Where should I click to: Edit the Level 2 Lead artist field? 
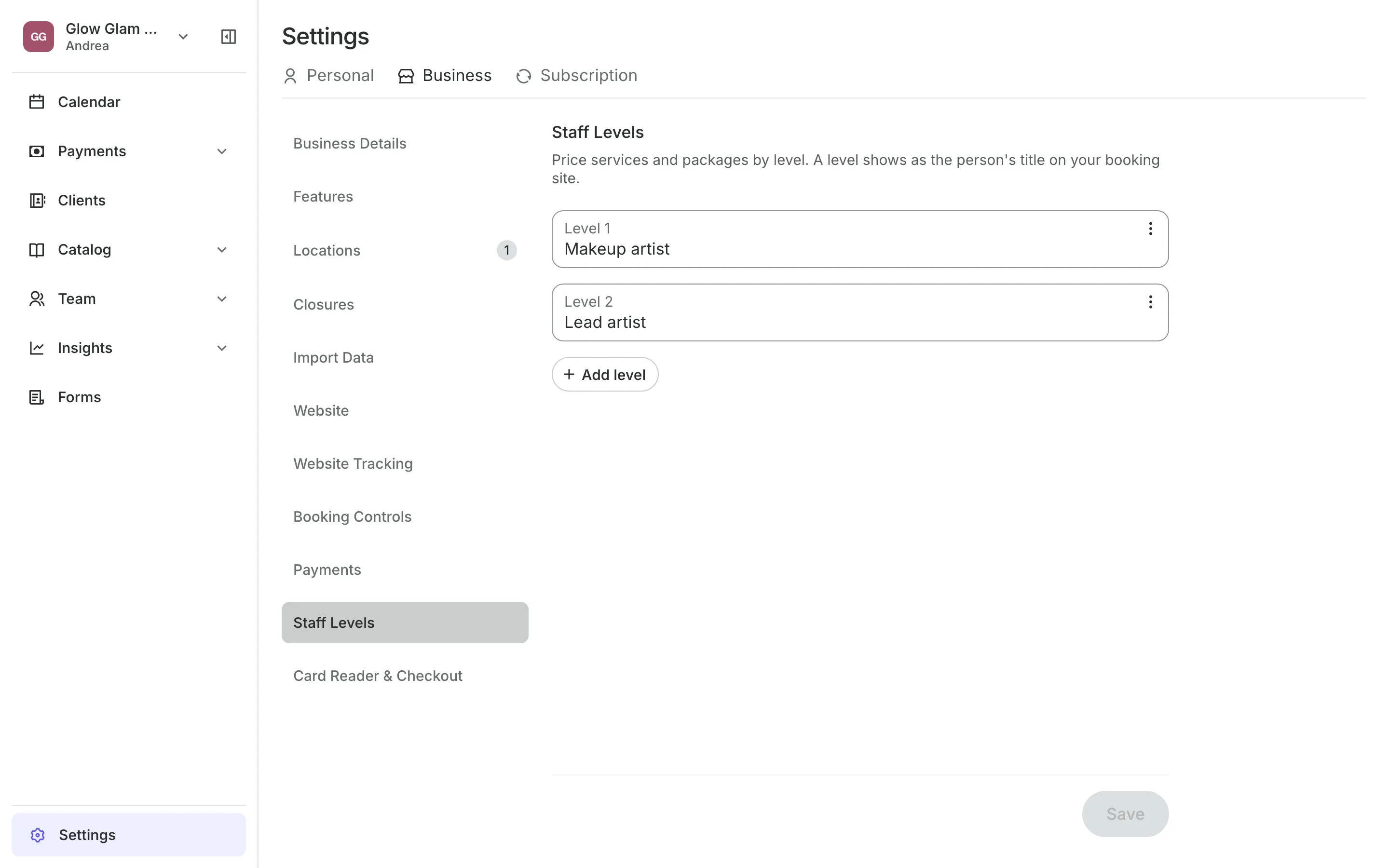(860, 313)
